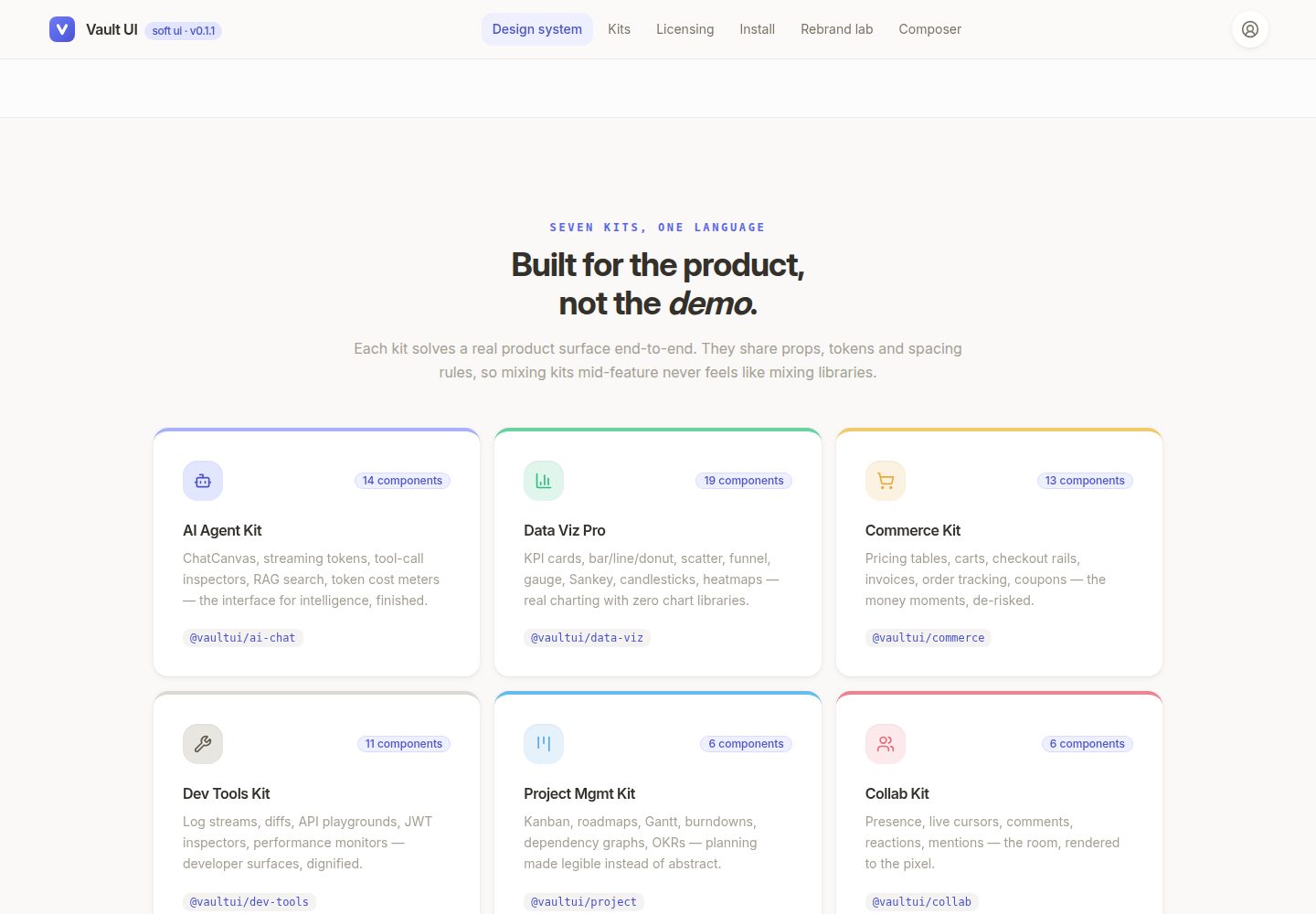Open the Commerce Kit card title
Image resolution: width=1316 pixels, height=914 pixels.
tap(913, 530)
